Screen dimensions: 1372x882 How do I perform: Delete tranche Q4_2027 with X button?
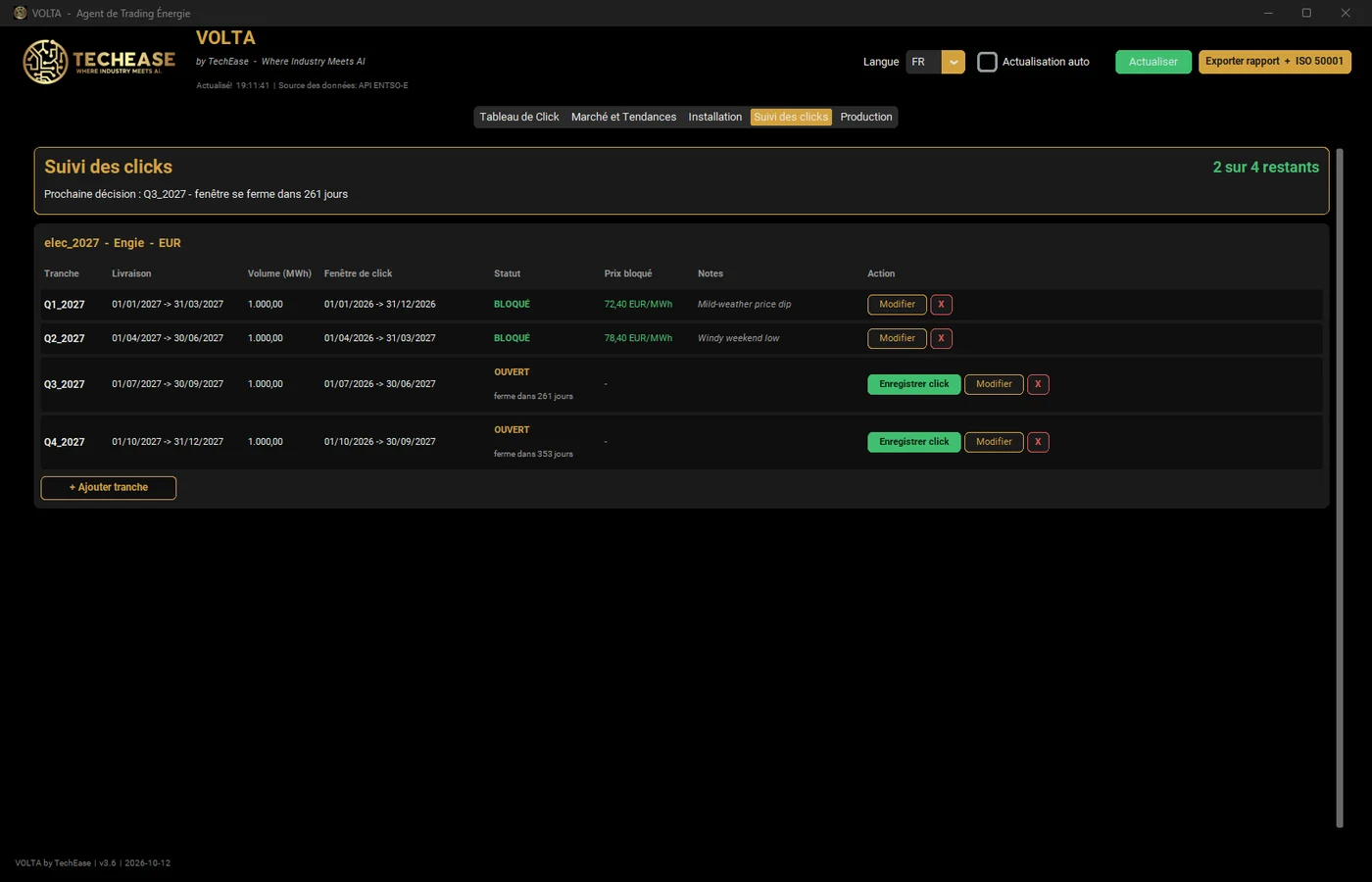pos(1038,442)
